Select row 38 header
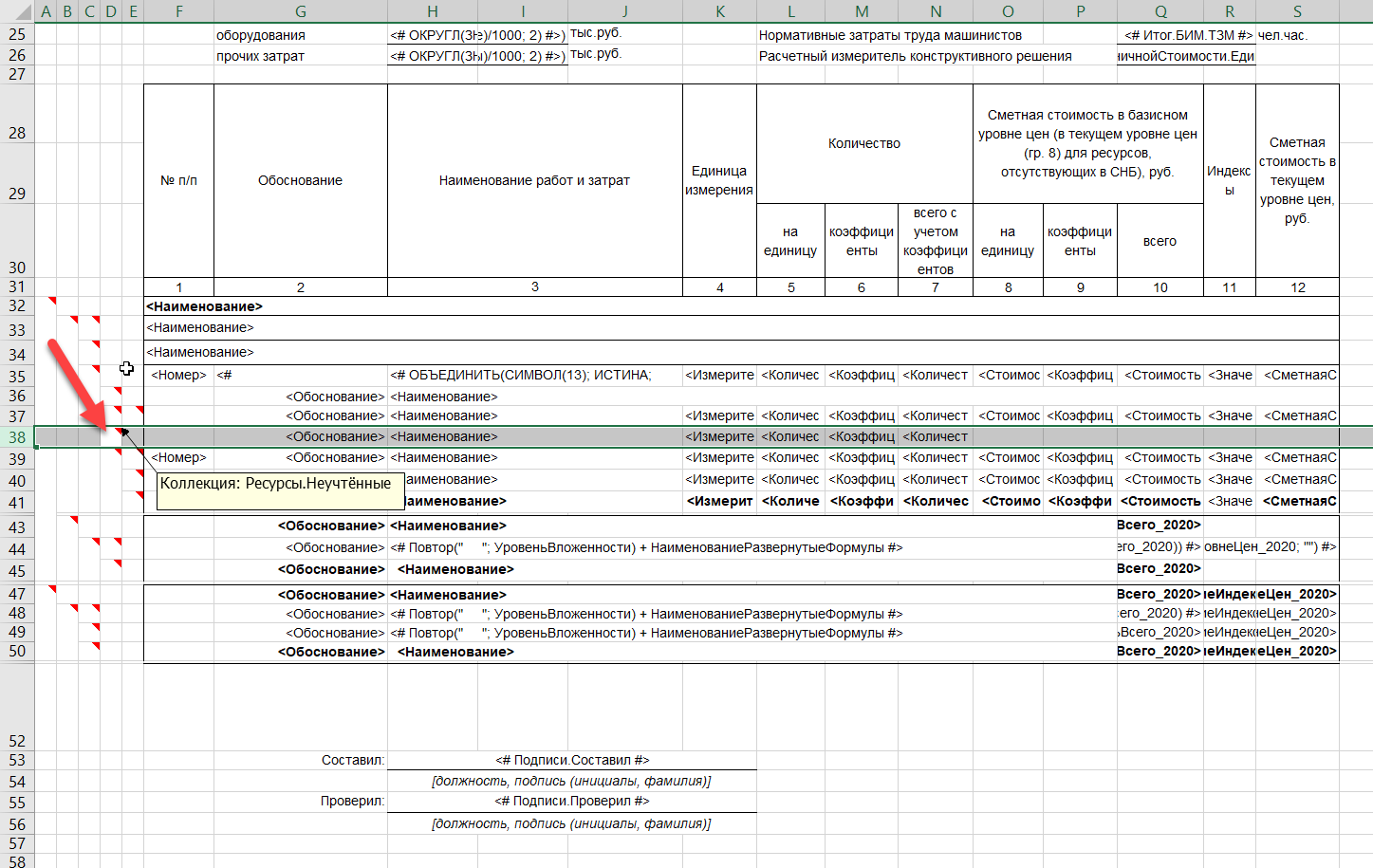 17,437
